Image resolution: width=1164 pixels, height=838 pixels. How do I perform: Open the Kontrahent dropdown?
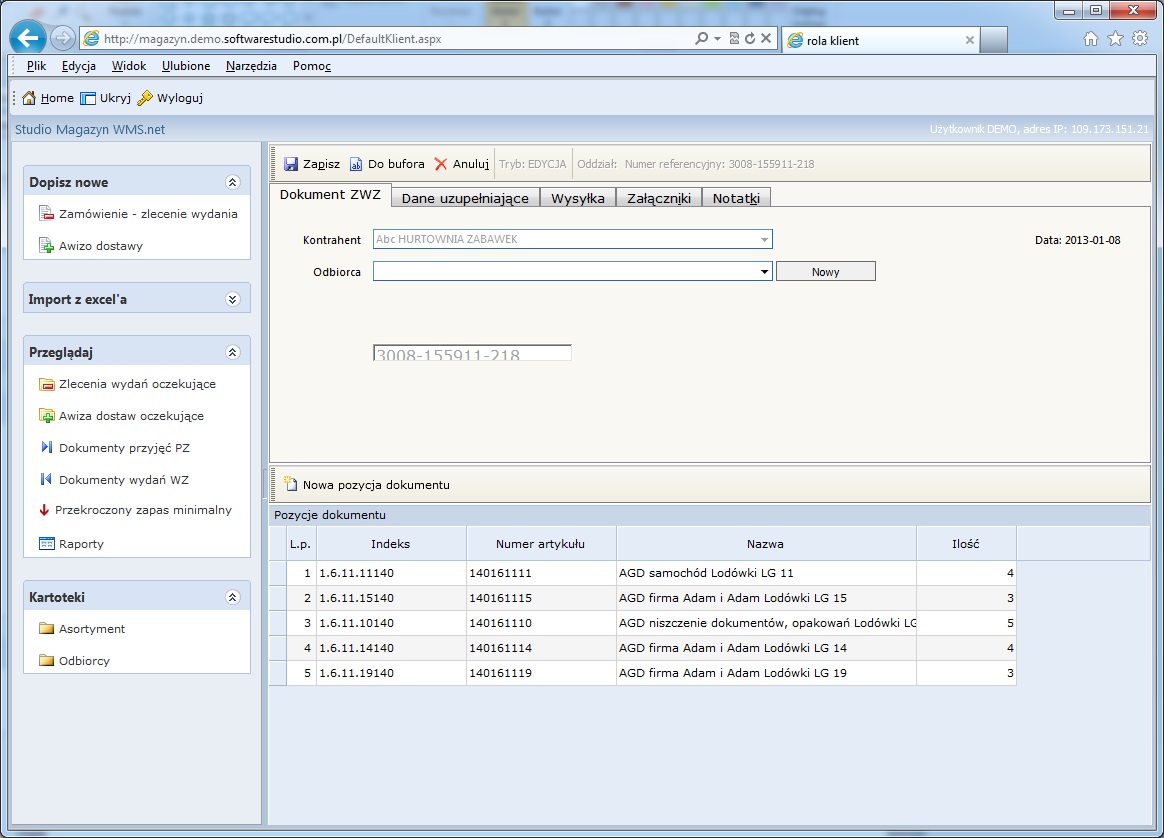click(x=764, y=240)
